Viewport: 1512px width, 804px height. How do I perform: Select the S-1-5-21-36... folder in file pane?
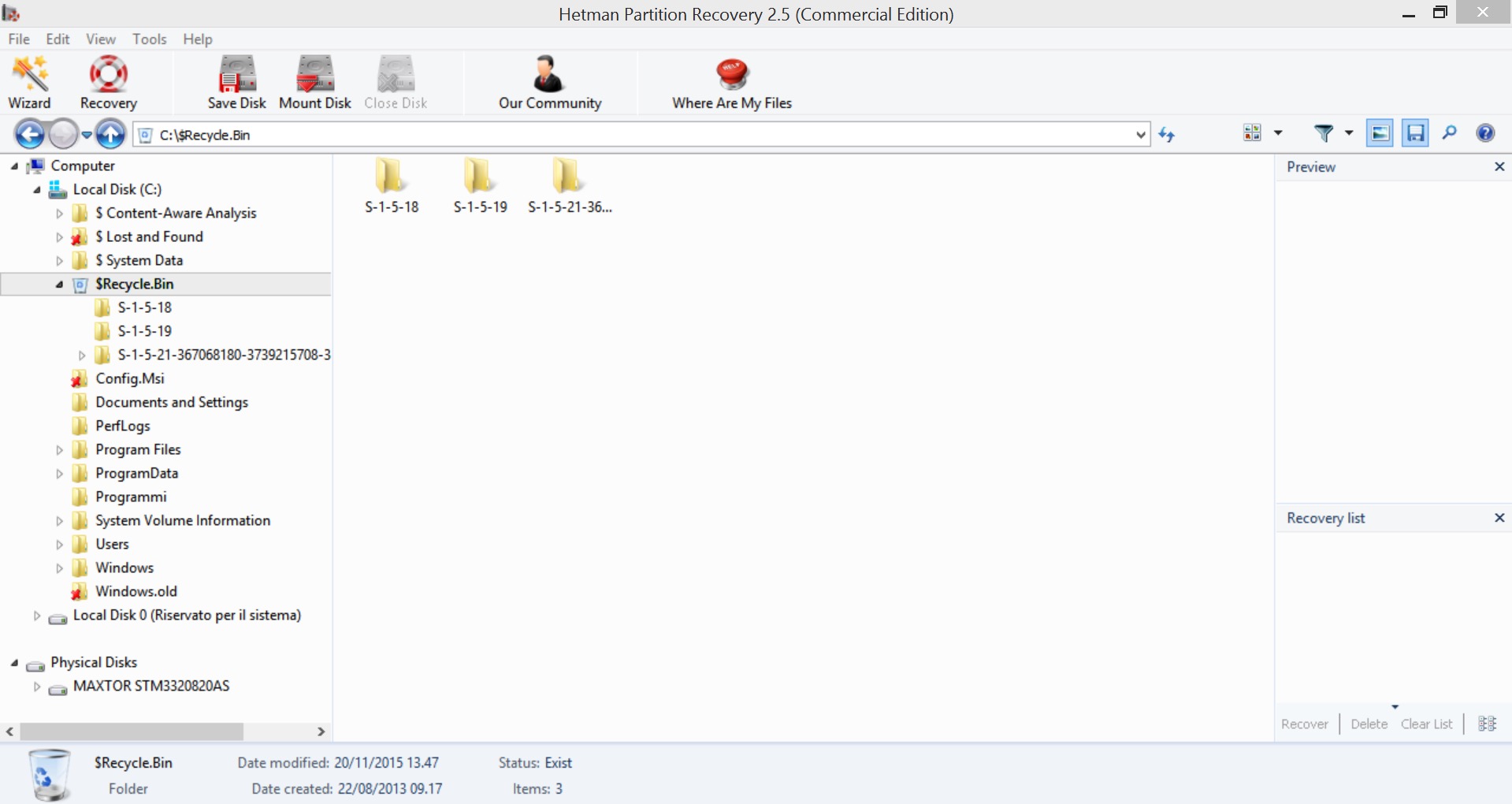point(570,186)
